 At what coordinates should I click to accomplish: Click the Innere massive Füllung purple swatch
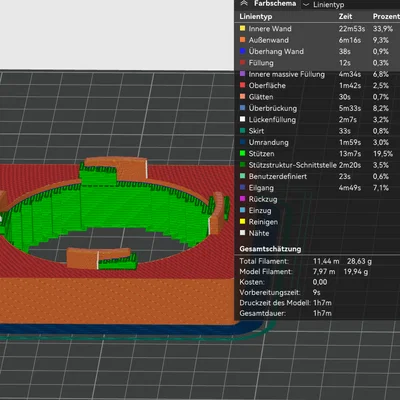(x=242, y=74)
